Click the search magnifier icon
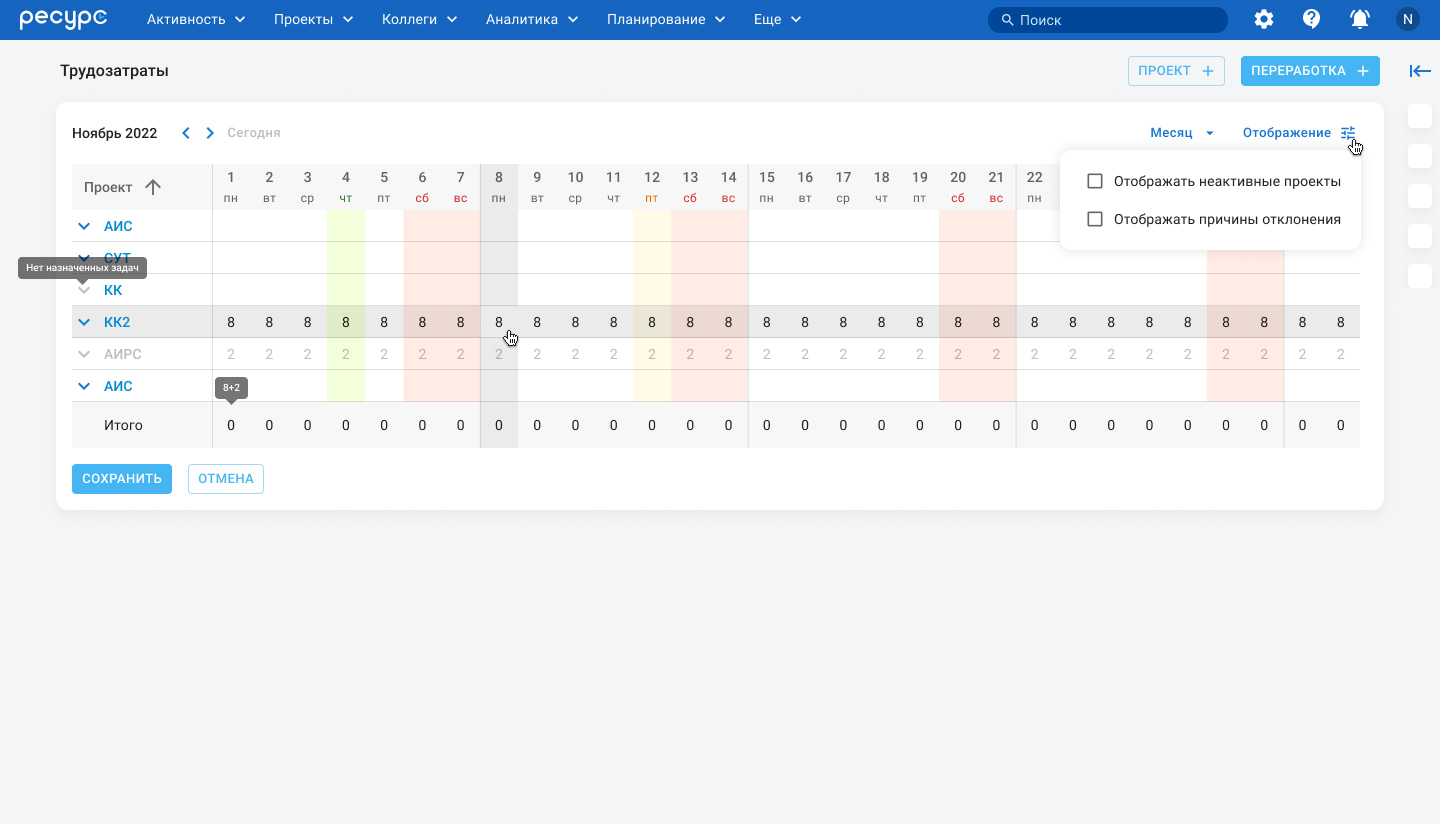 [1006, 20]
